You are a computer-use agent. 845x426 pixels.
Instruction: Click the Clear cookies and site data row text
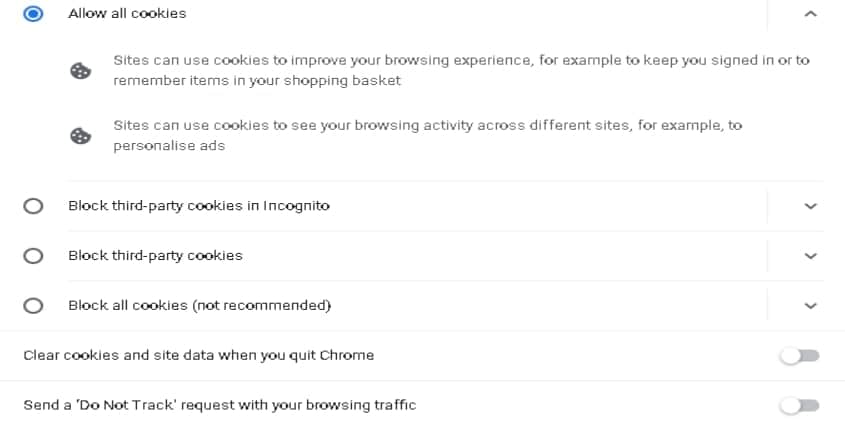point(199,355)
